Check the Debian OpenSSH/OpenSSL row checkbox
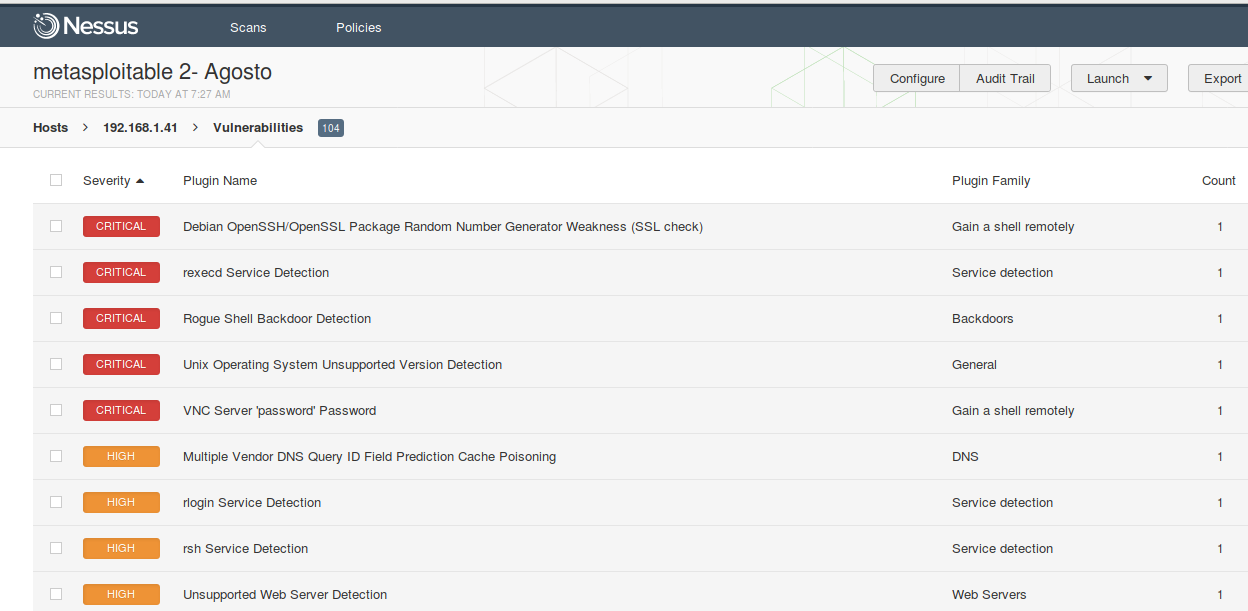This screenshot has height=611, width=1248. [56, 226]
